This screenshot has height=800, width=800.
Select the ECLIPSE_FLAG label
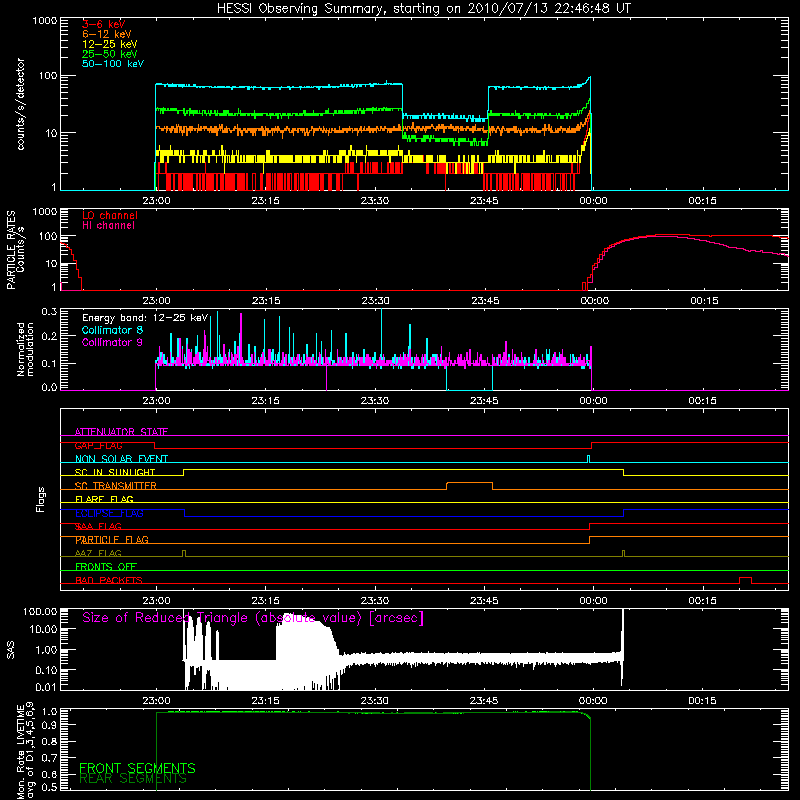tap(109, 513)
